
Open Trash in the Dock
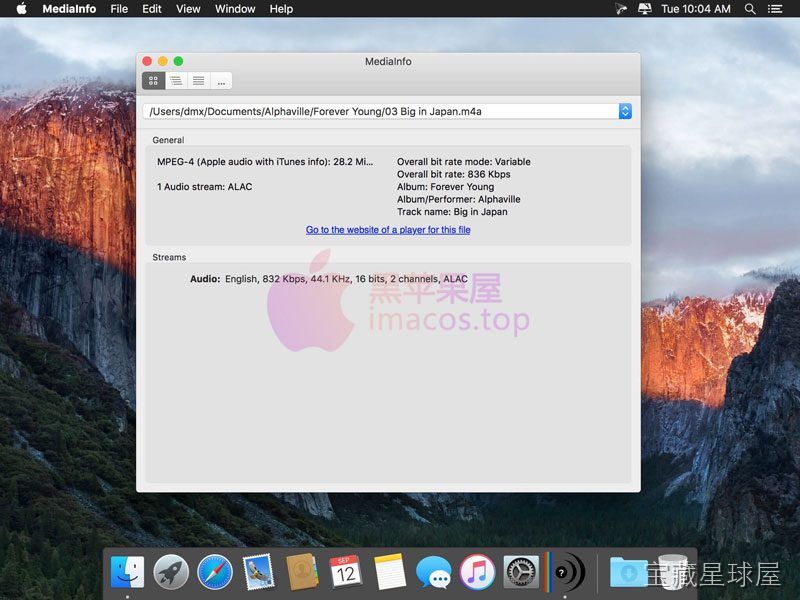point(672,572)
